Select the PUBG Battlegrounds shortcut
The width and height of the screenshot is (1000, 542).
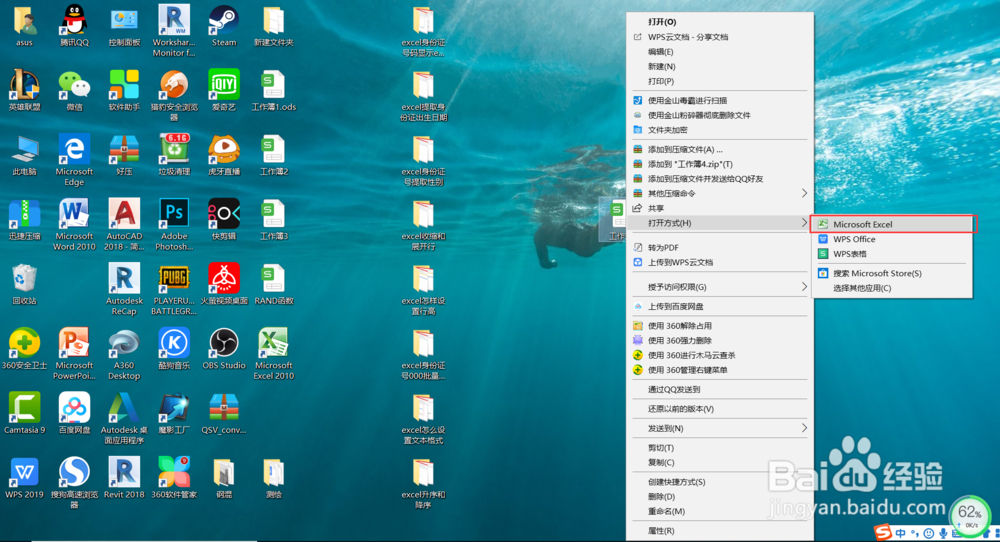173,289
